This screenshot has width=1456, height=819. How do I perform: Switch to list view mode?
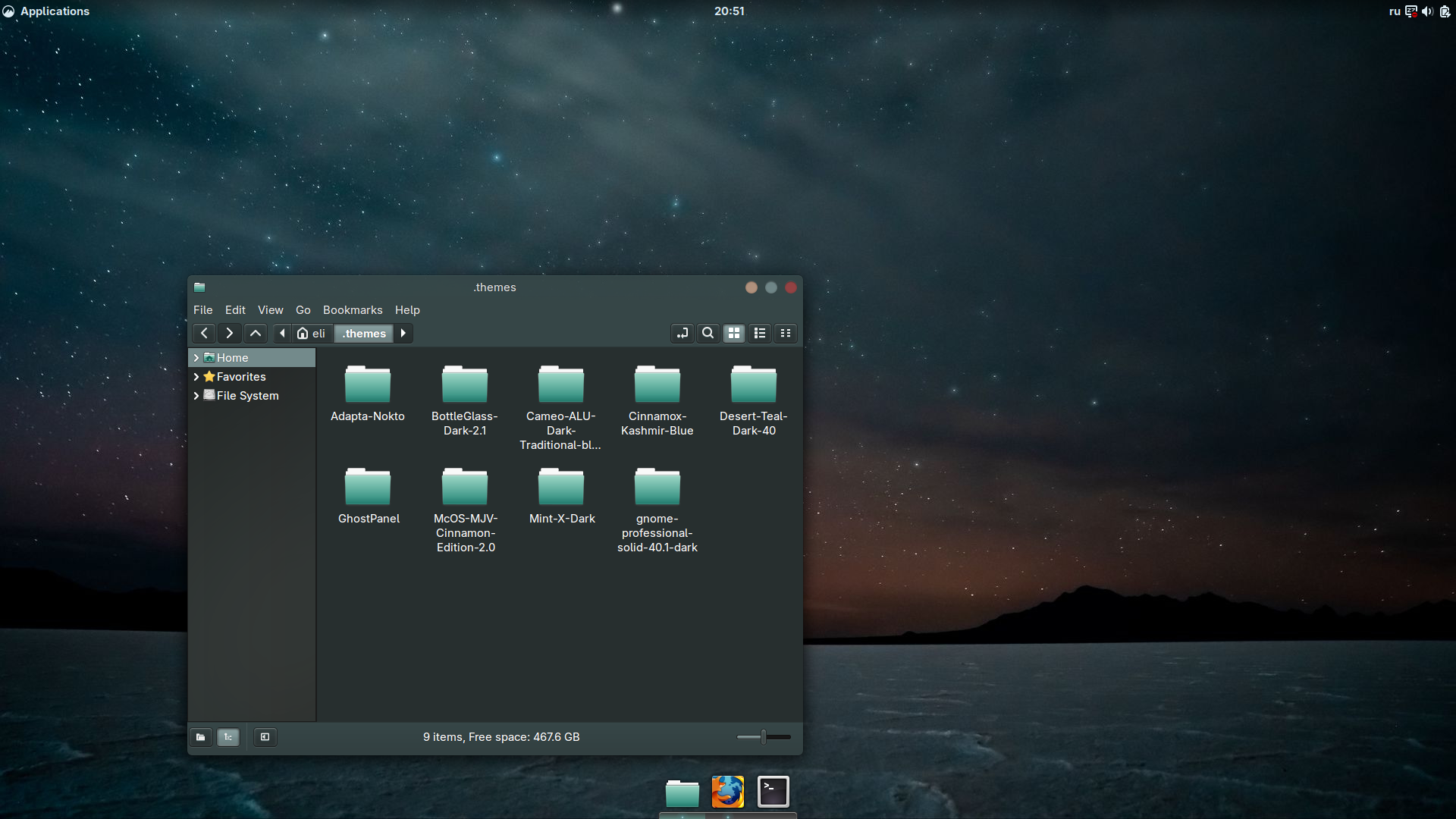tap(759, 333)
